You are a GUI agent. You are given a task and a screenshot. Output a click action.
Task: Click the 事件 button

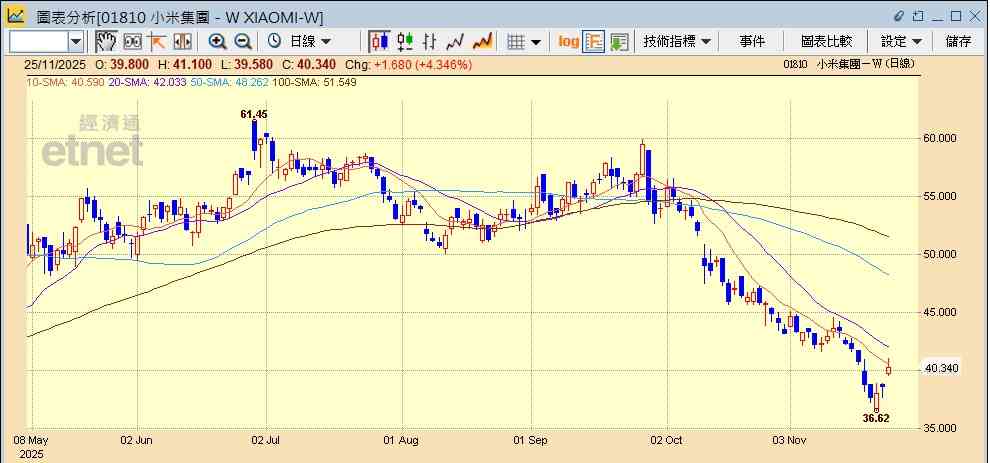pos(752,41)
